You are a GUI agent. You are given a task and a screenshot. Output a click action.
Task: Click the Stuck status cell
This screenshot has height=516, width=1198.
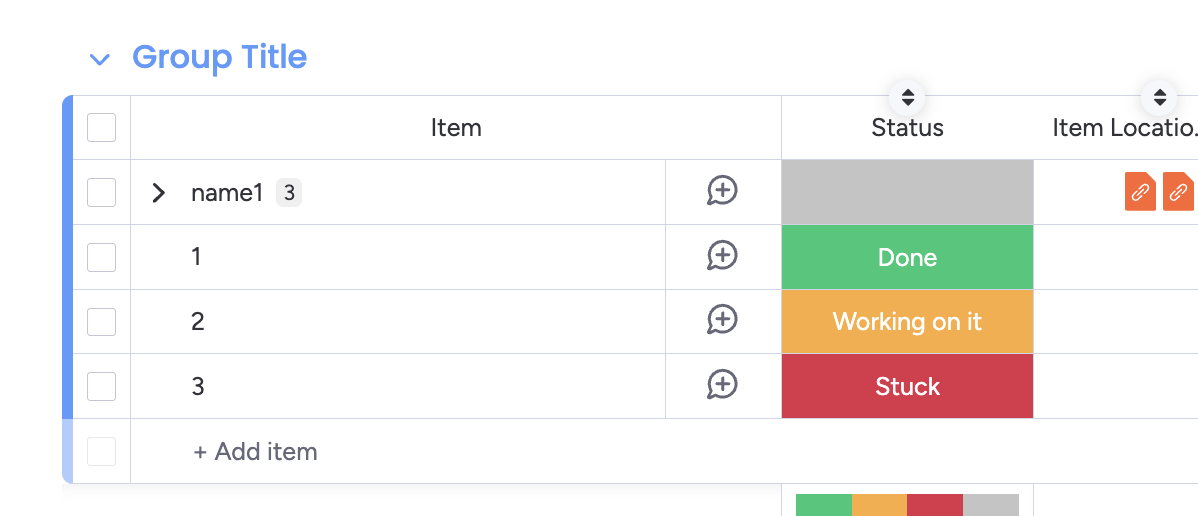(x=907, y=386)
